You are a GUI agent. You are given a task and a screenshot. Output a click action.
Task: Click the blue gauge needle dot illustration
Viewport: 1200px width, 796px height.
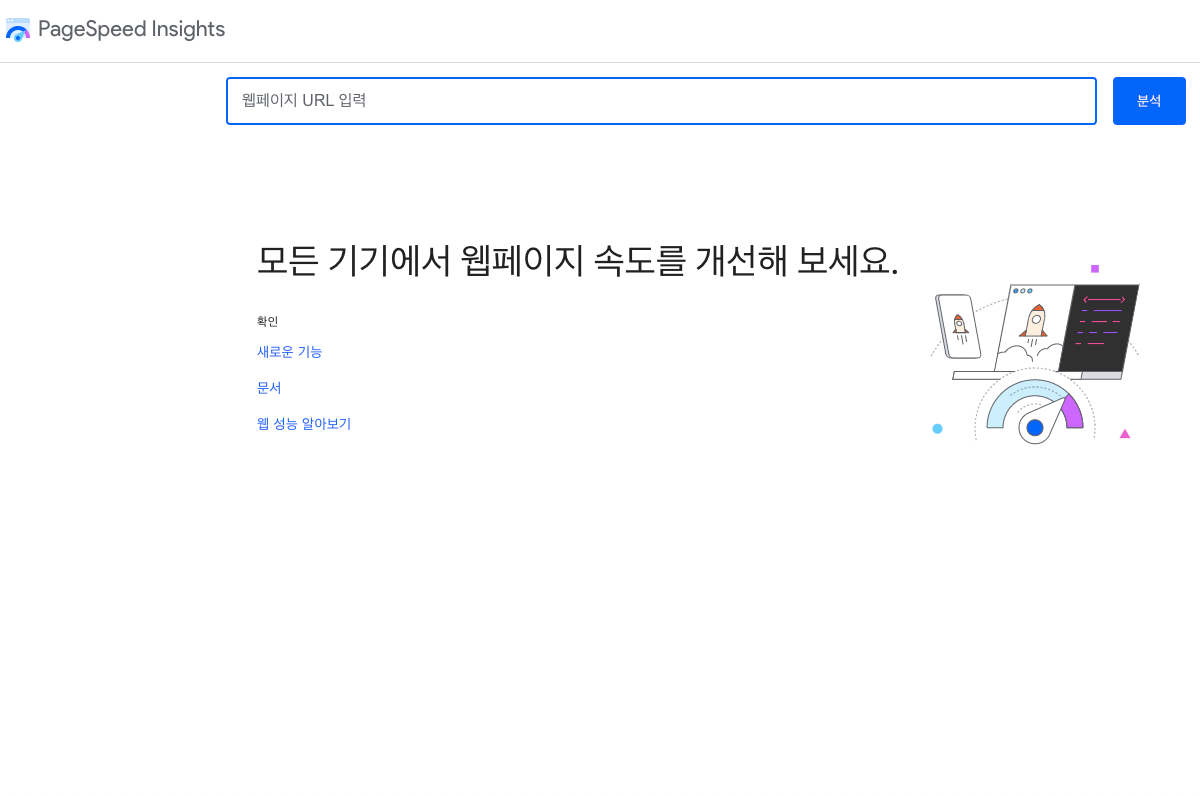point(1035,428)
